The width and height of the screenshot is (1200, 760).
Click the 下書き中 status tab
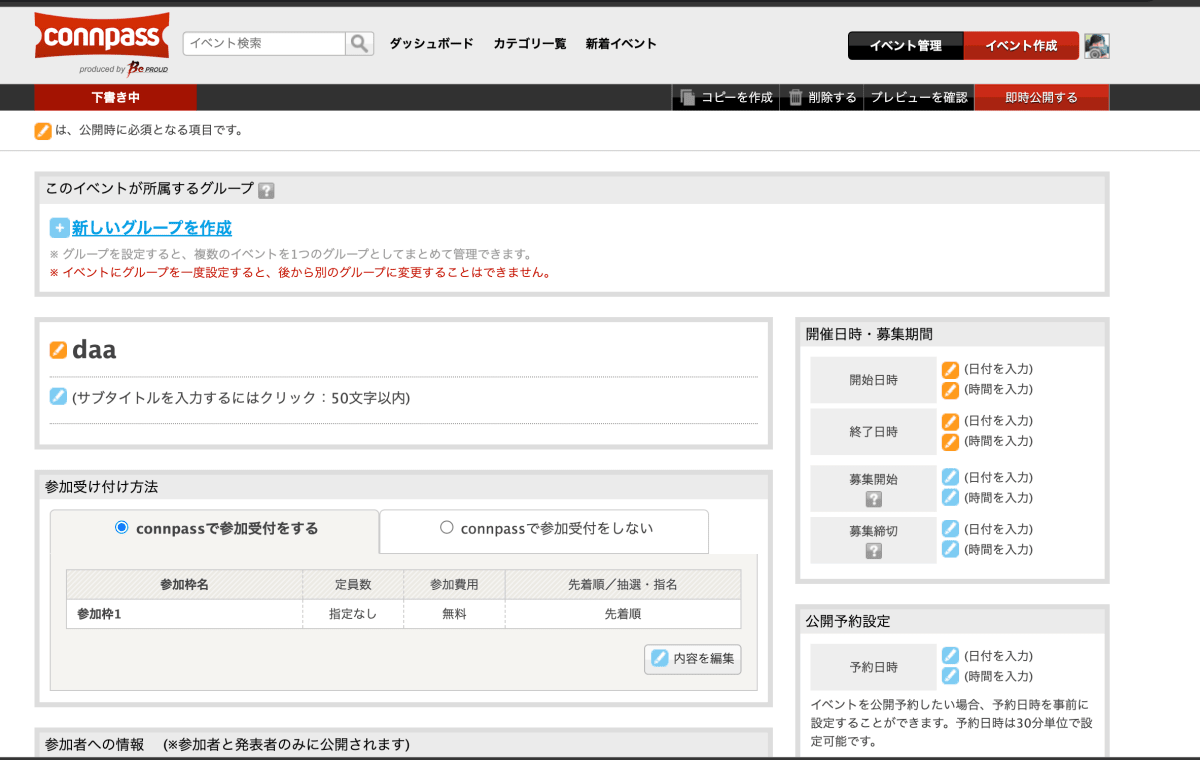116,98
